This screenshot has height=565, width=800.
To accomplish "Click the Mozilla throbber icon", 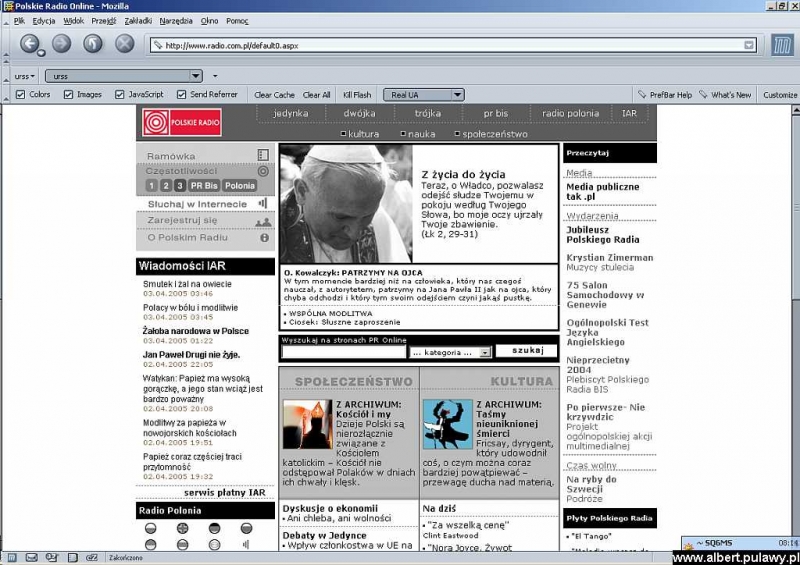I will pyautogui.click(x=781, y=44).
